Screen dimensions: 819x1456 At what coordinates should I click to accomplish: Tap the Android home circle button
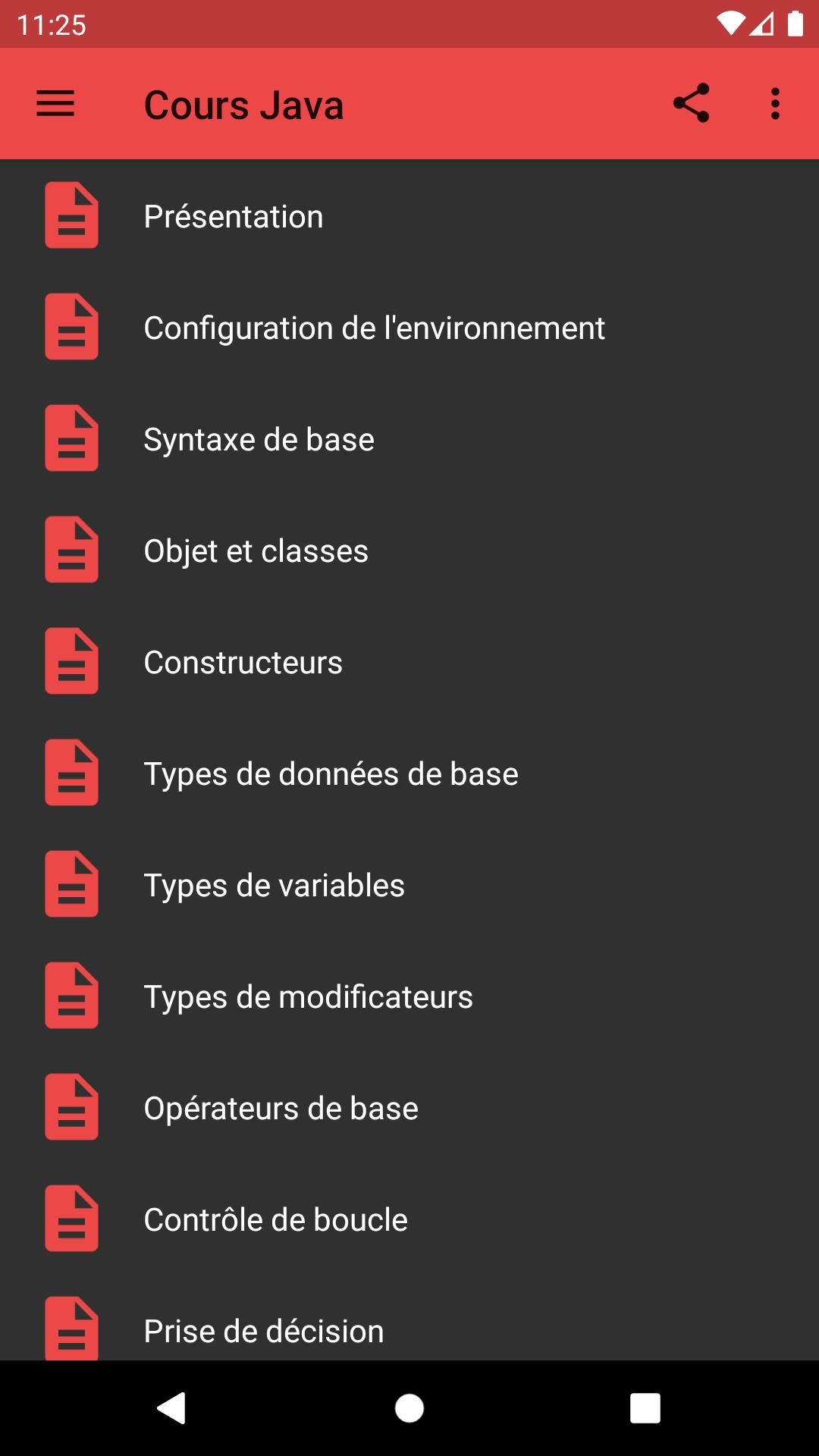pos(409,1408)
